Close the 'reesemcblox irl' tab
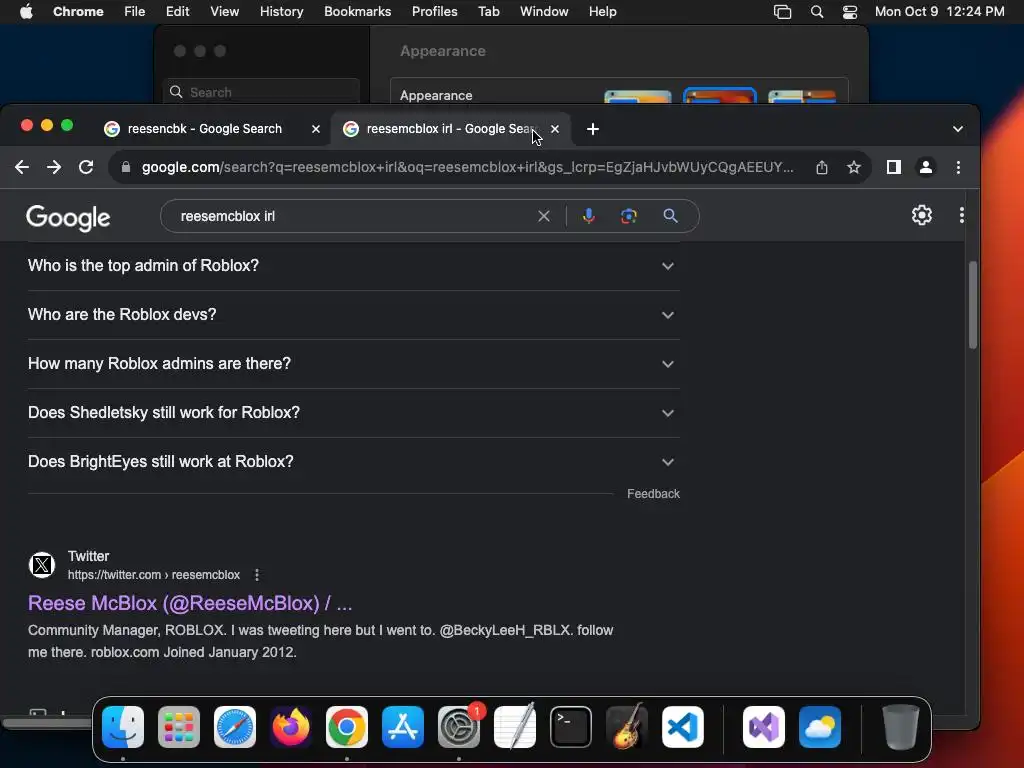This screenshot has width=1024, height=768. (x=554, y=129)
